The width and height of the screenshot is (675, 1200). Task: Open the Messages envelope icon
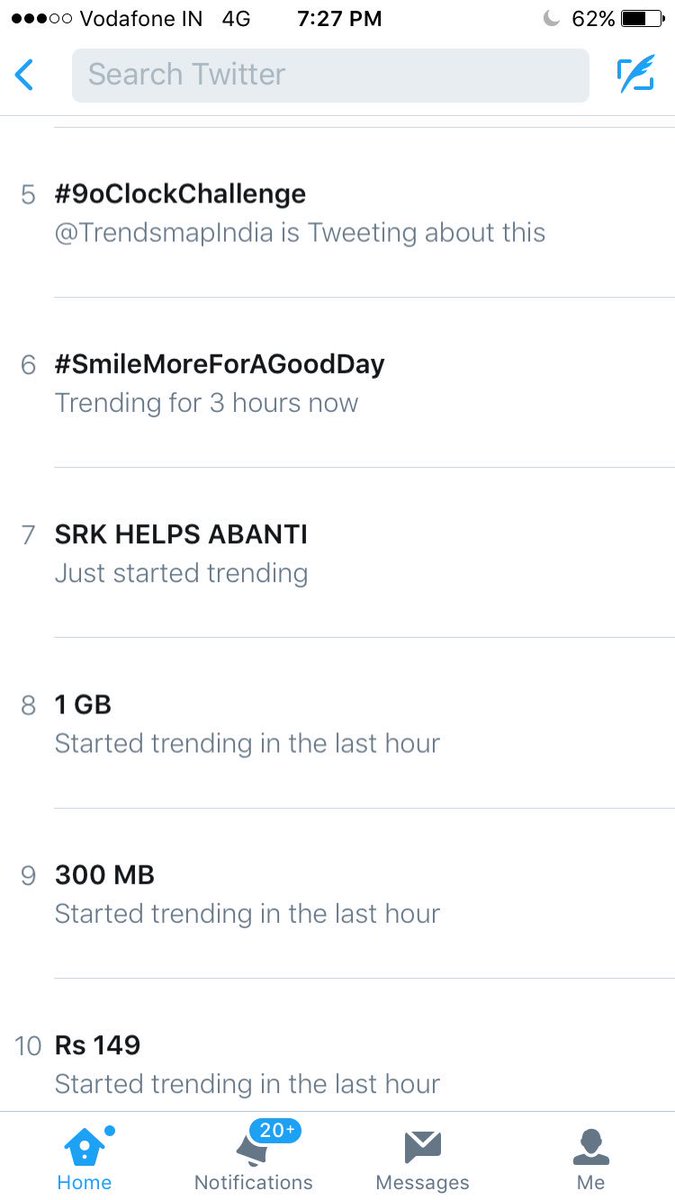point(422,1148)
